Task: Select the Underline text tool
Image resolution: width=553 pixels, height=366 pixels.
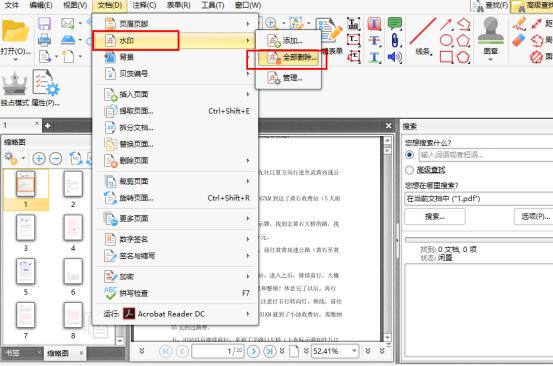Action: [x=374, y=57]
